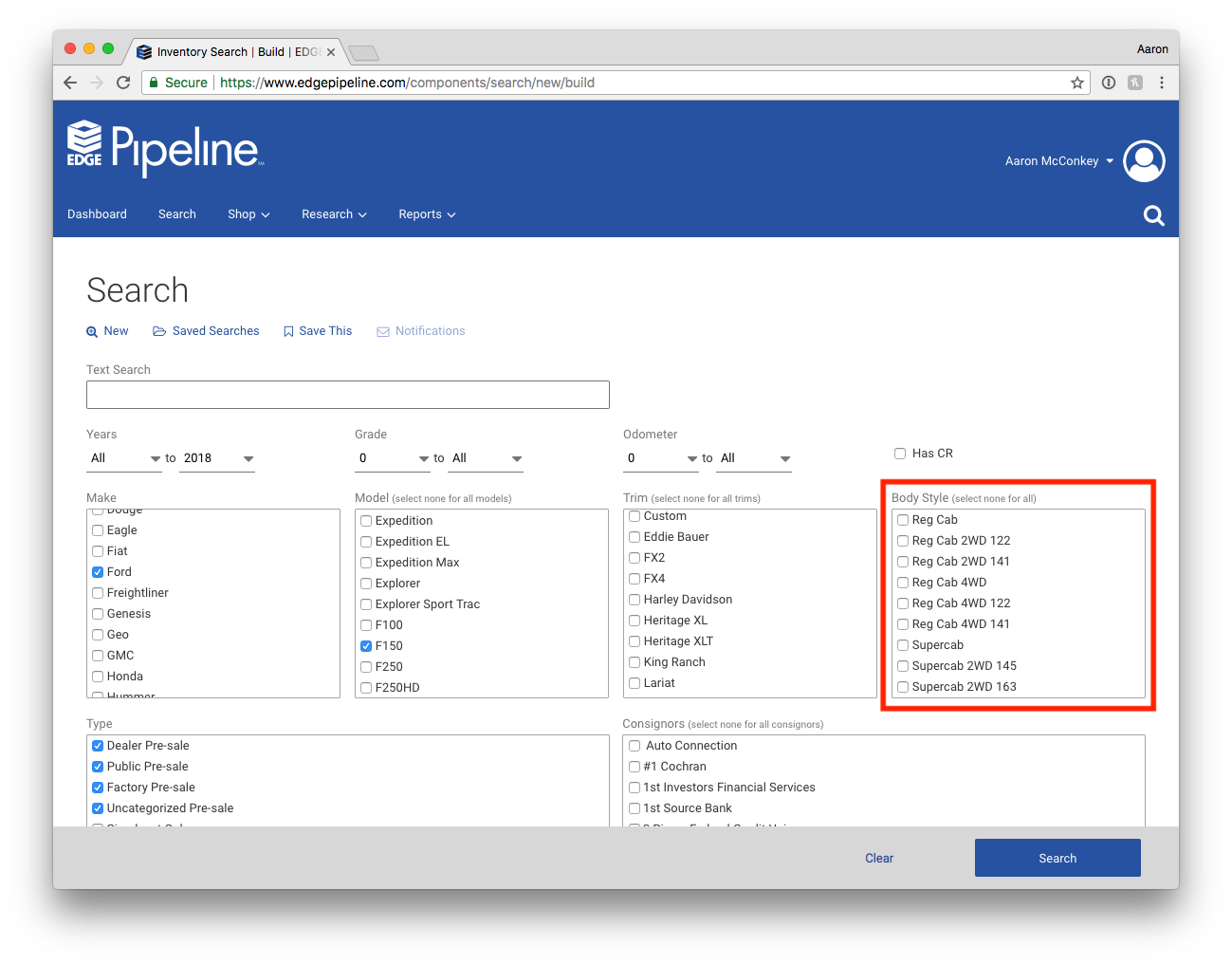Click the EDGE Pipeline logo
Image resolution: width=1232 pixels, height=965 pixels.
[165, 148]
